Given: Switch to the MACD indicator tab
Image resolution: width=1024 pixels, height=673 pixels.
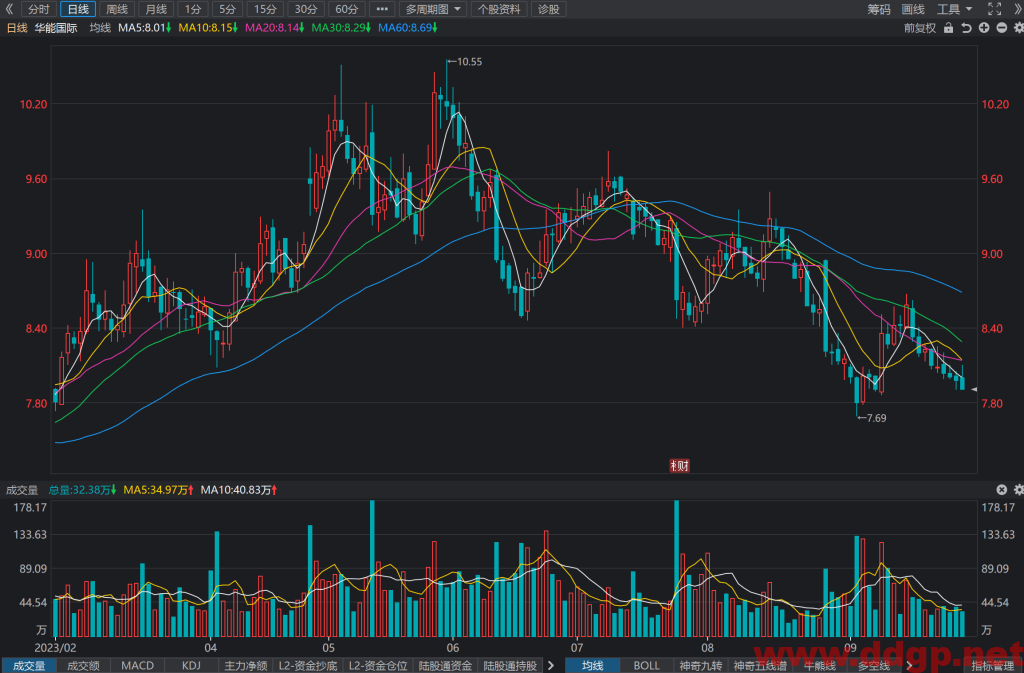Looking at the screenshot, I should [137, 666].
